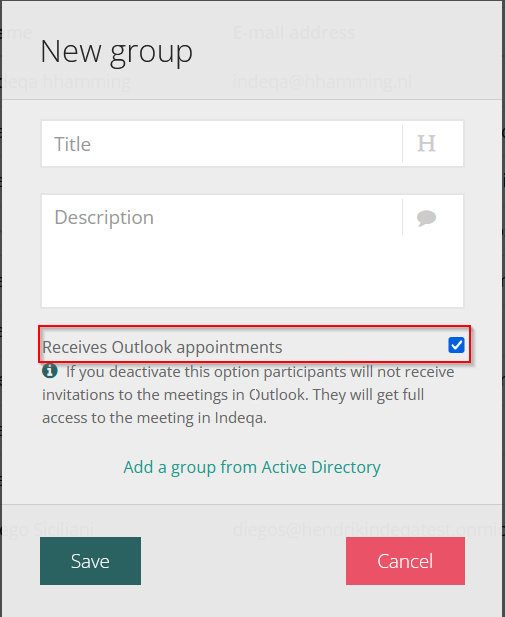Select the faded E-mail address column header
The image size is (505, 617).
tap(294, 32)
